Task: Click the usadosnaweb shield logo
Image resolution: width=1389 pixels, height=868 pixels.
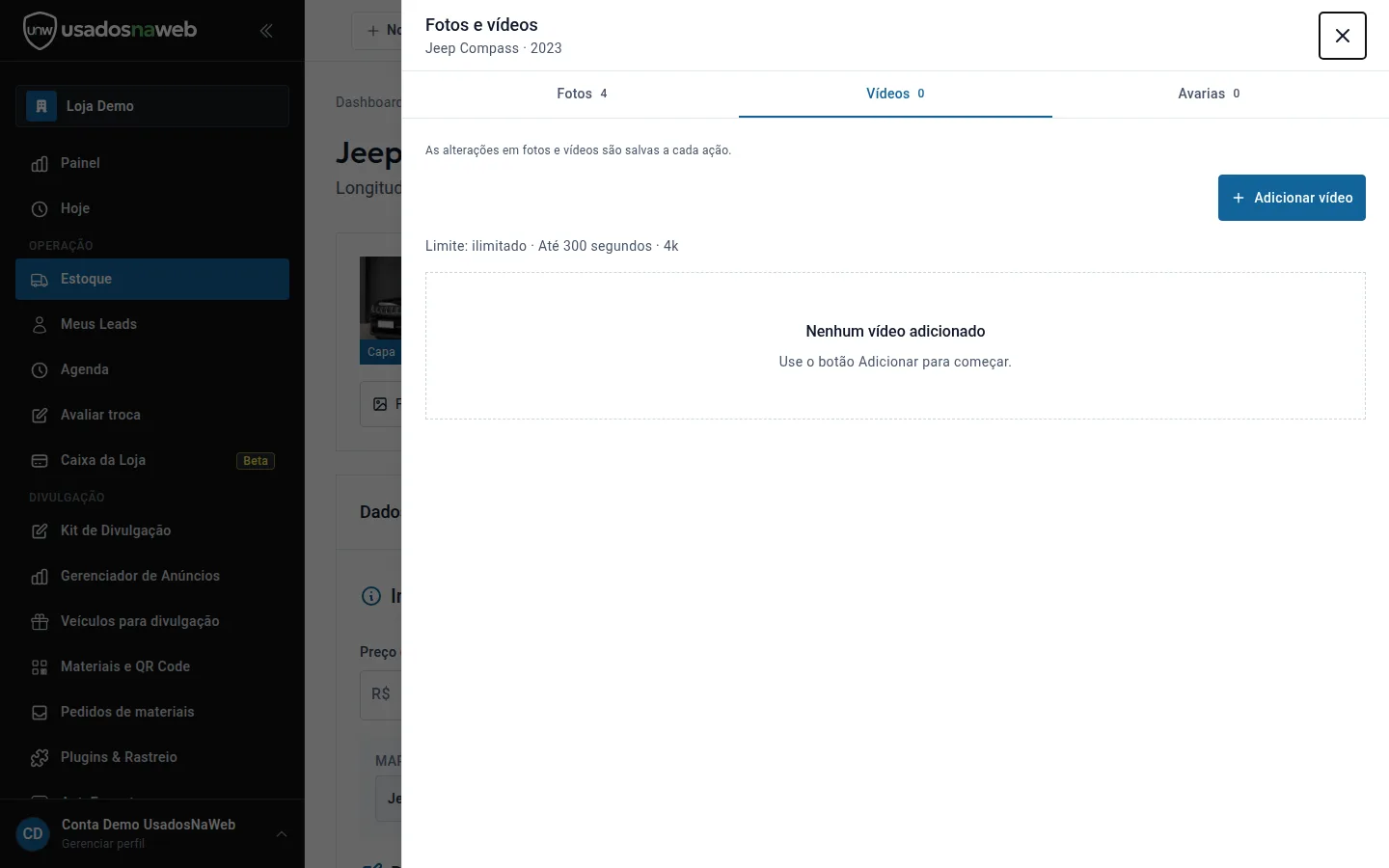Action: 40,31
